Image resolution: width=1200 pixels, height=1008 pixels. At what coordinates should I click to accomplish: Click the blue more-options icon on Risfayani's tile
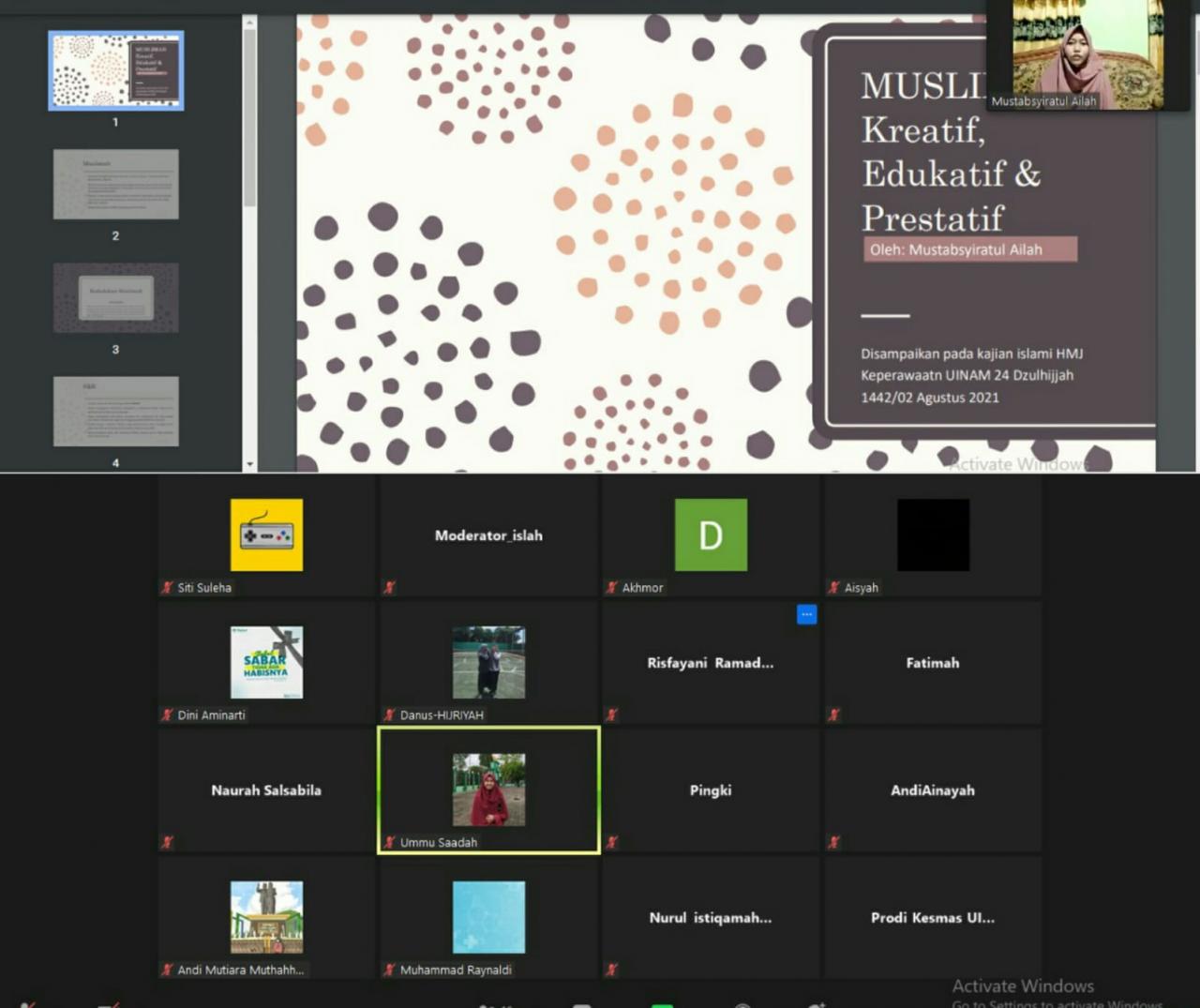(806, 615)
